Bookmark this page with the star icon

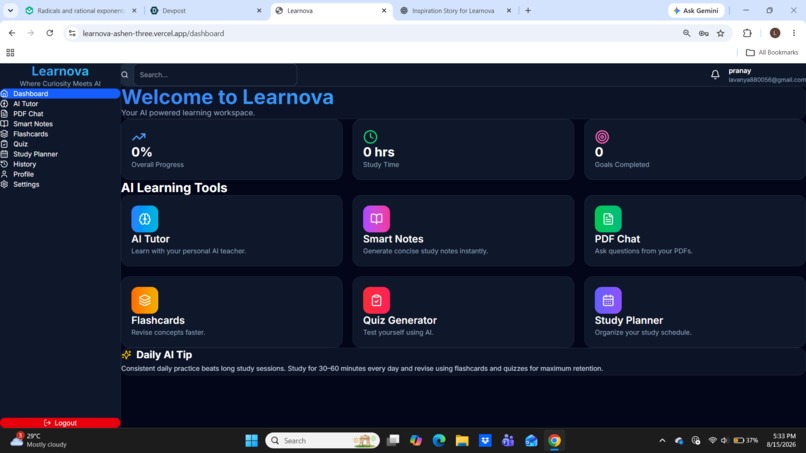tap(721, 33)
